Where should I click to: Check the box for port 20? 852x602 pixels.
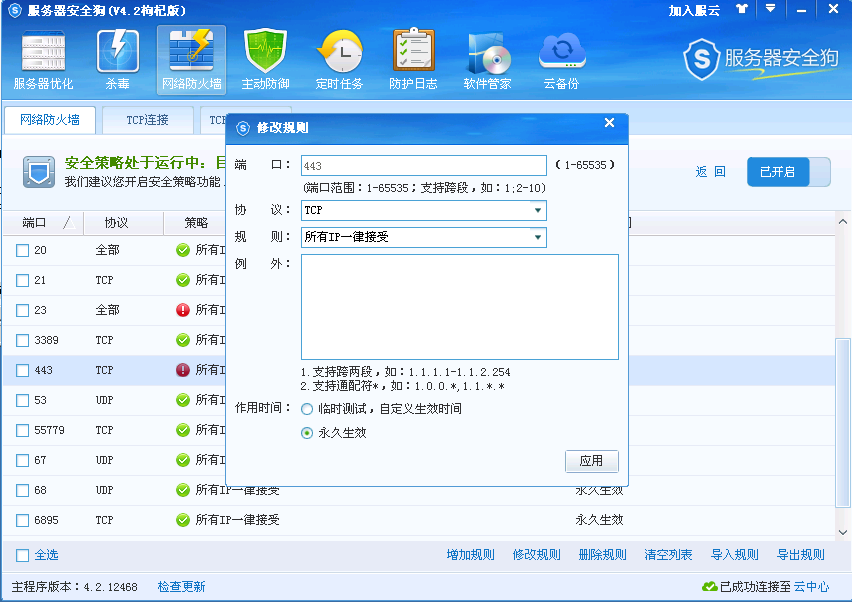[x=22, y=250]
